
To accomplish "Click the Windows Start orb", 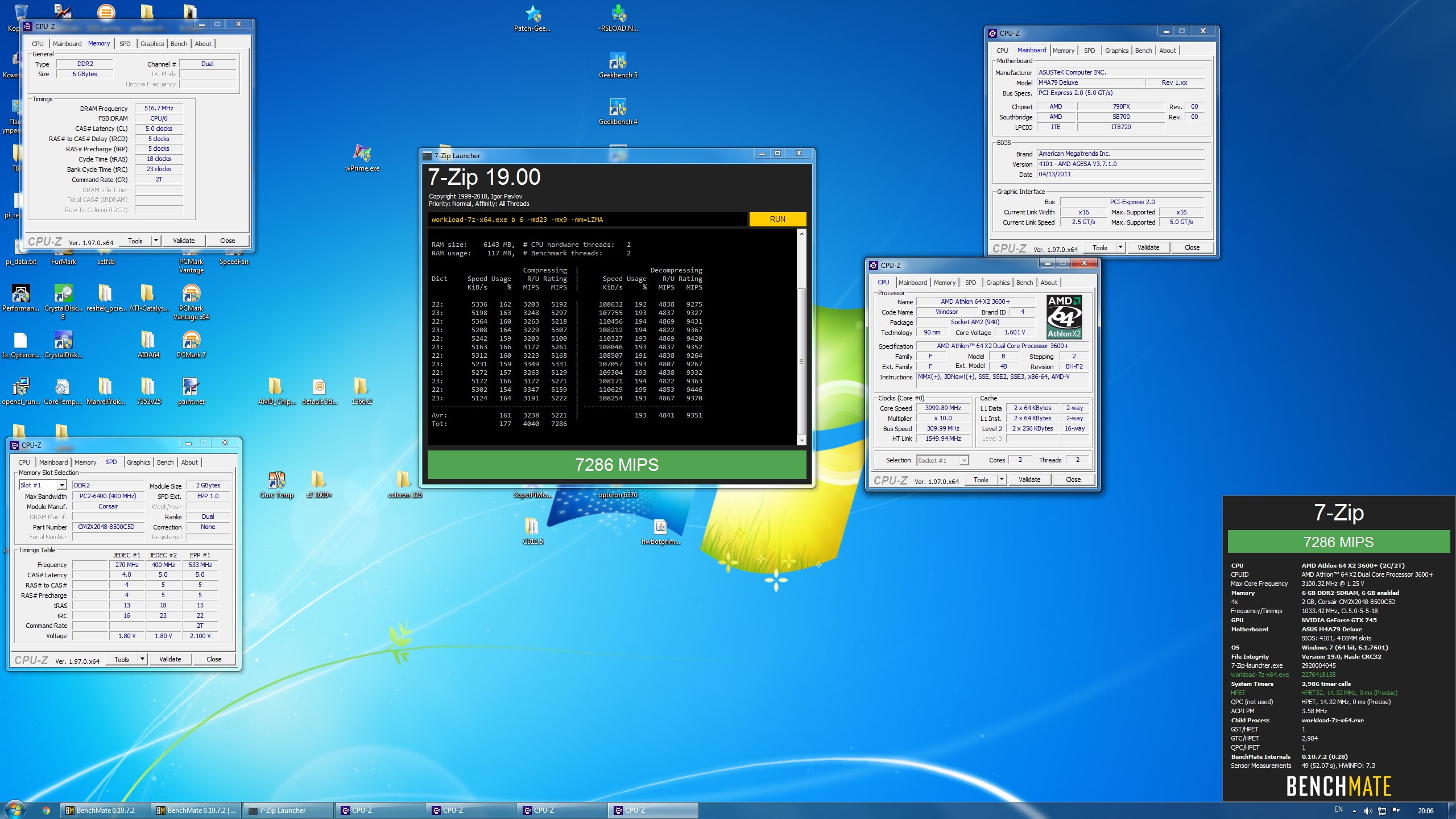I will pyautogui.click(x=15, y=810).
